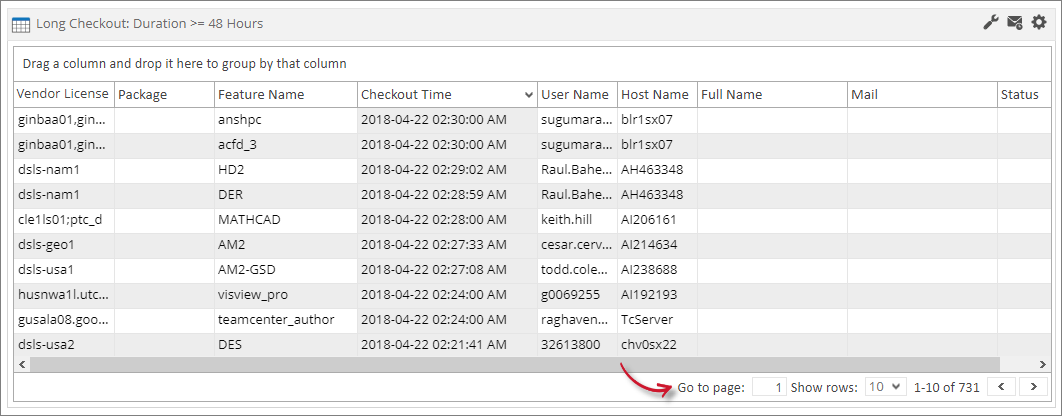Screen dimensions: 1062x416
Task: Click the scroll left arrow of the table
Action: pos(22,365)
